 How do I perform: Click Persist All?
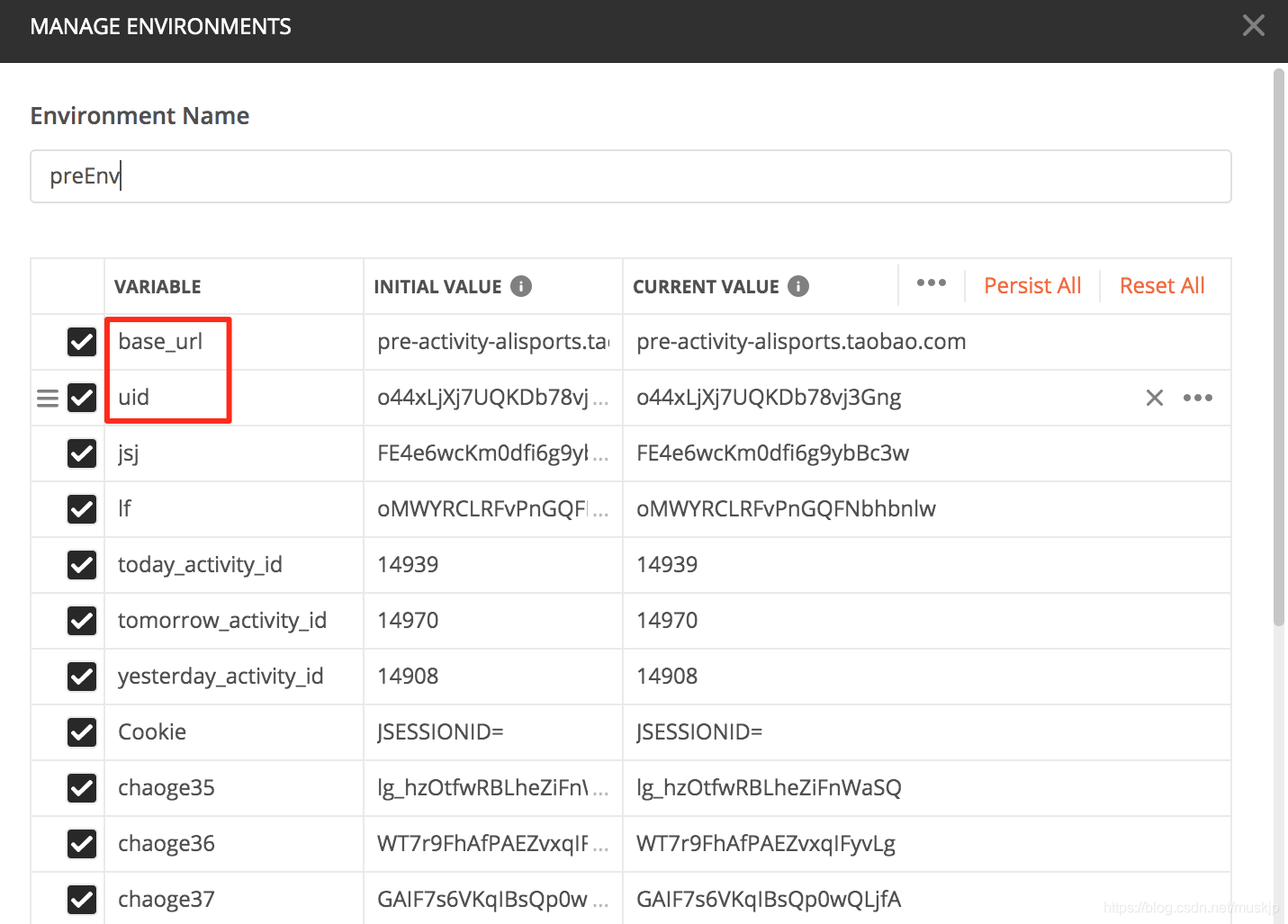(1032, 286)
